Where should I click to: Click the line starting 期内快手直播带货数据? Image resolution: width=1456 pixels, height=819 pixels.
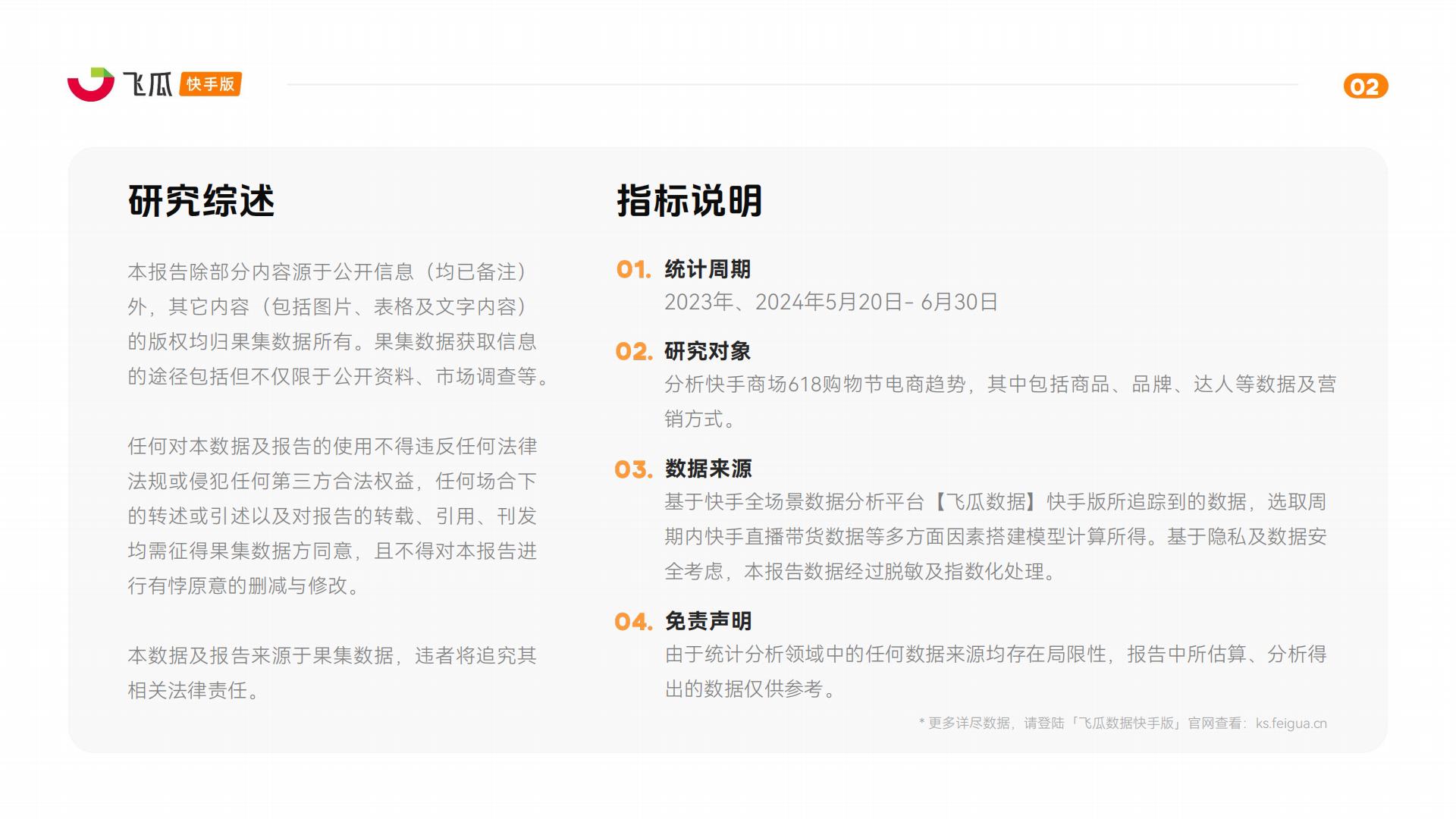(996, 537)
